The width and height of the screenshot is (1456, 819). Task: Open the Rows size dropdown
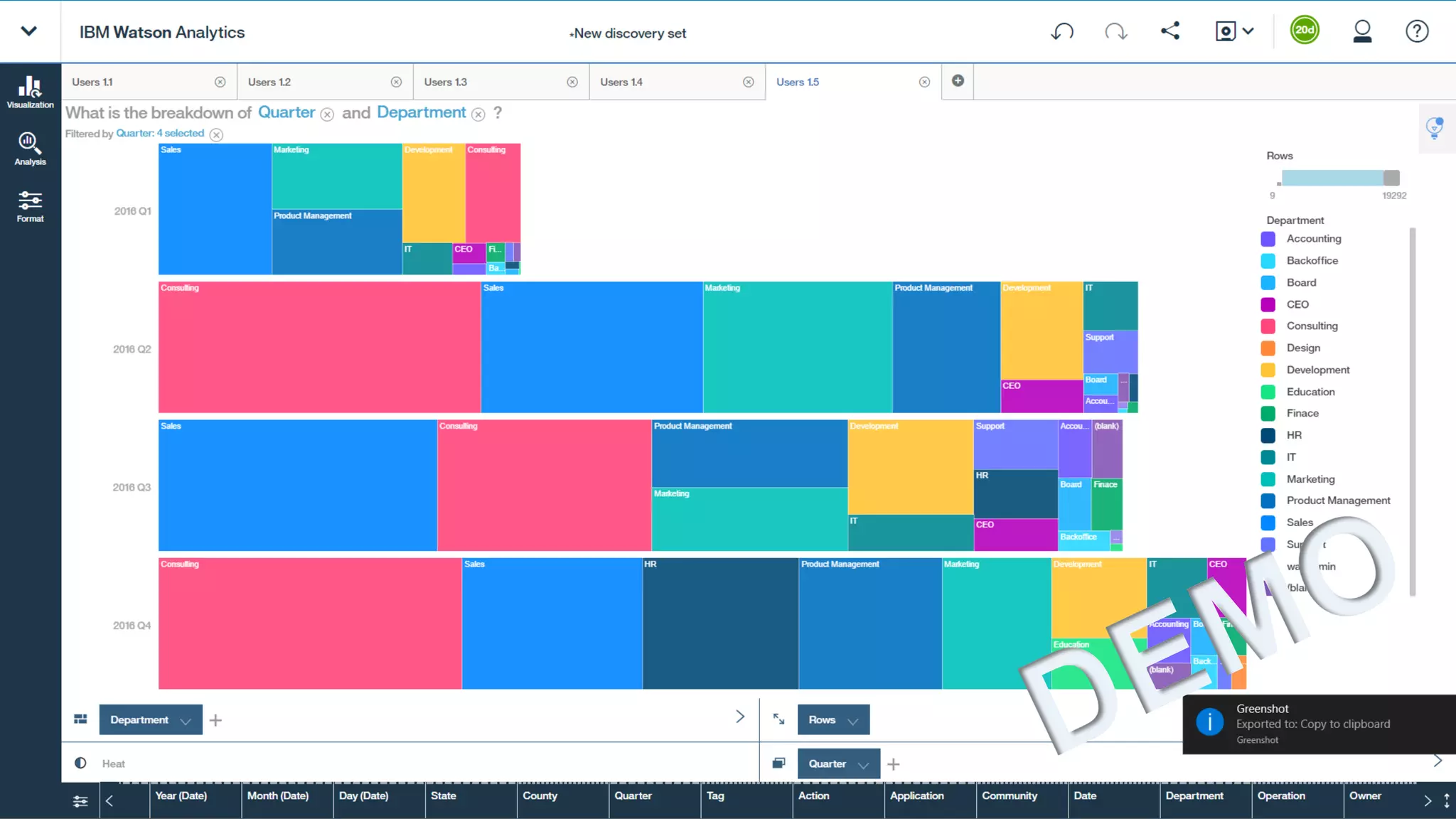click(853, 721)
